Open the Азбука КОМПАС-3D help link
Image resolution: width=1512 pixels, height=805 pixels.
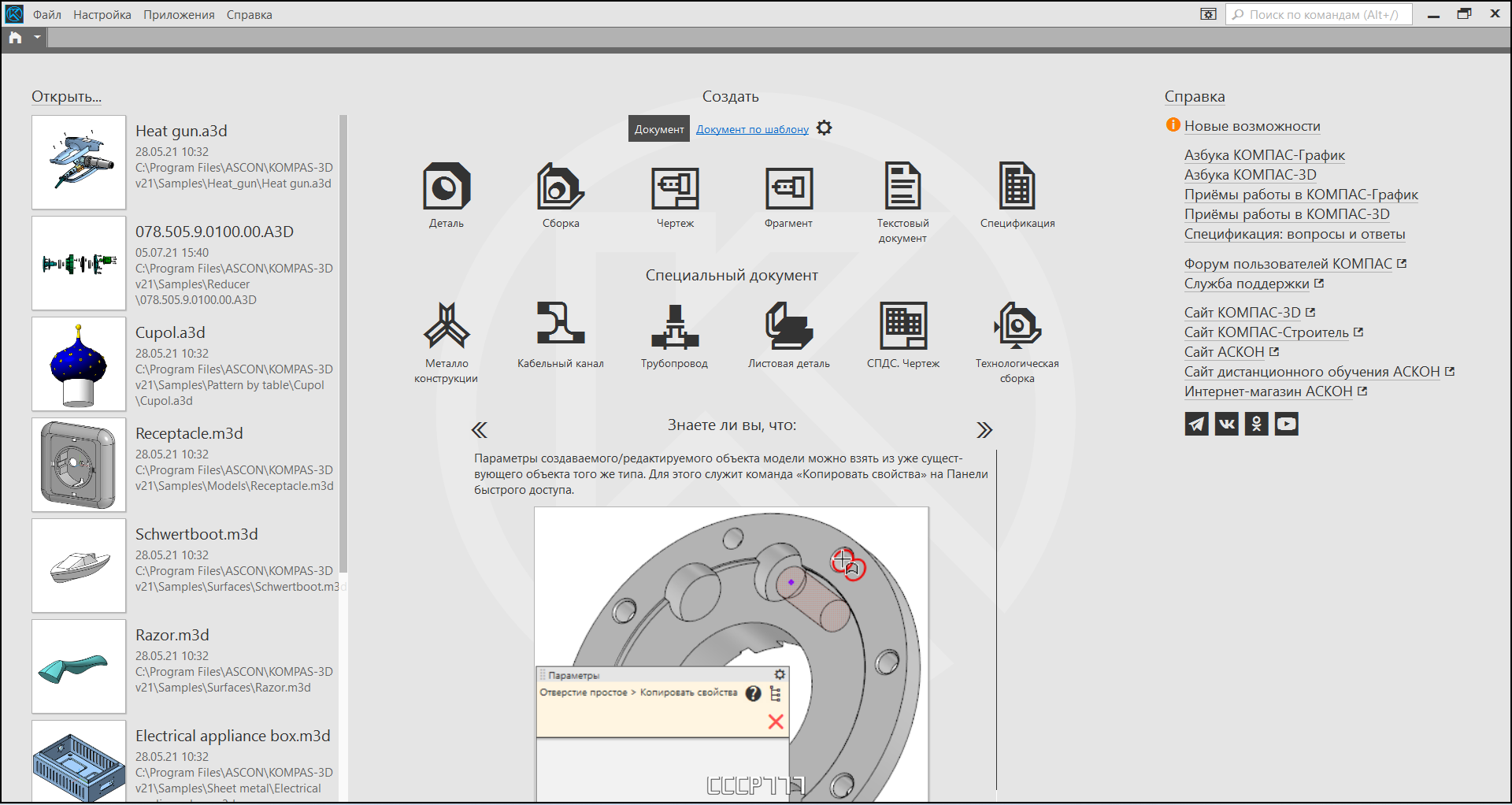point(1250,175)
